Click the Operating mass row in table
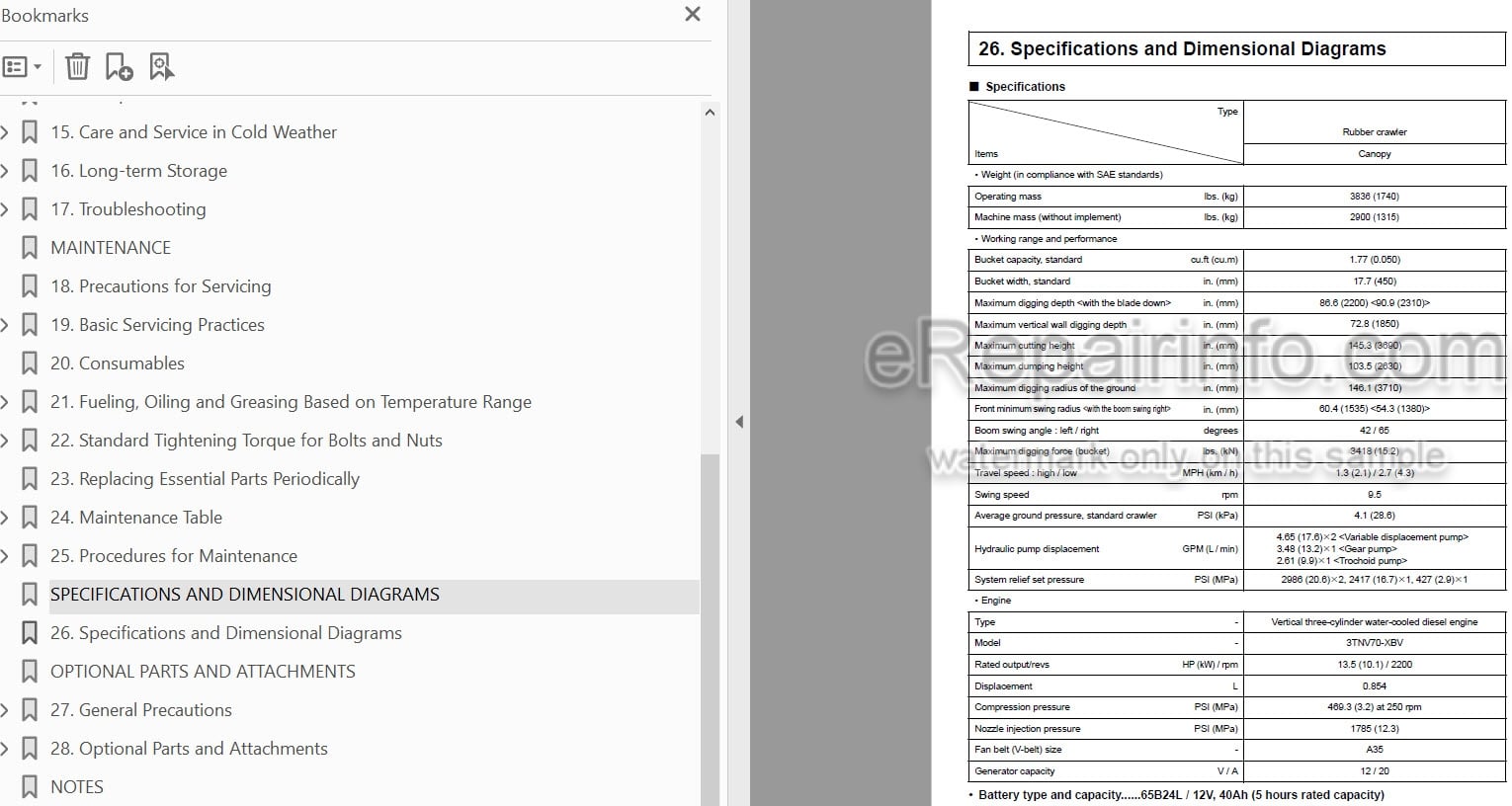This screenshot has width=1512, height=806. pyautogui.click(x=1236, y=196)
